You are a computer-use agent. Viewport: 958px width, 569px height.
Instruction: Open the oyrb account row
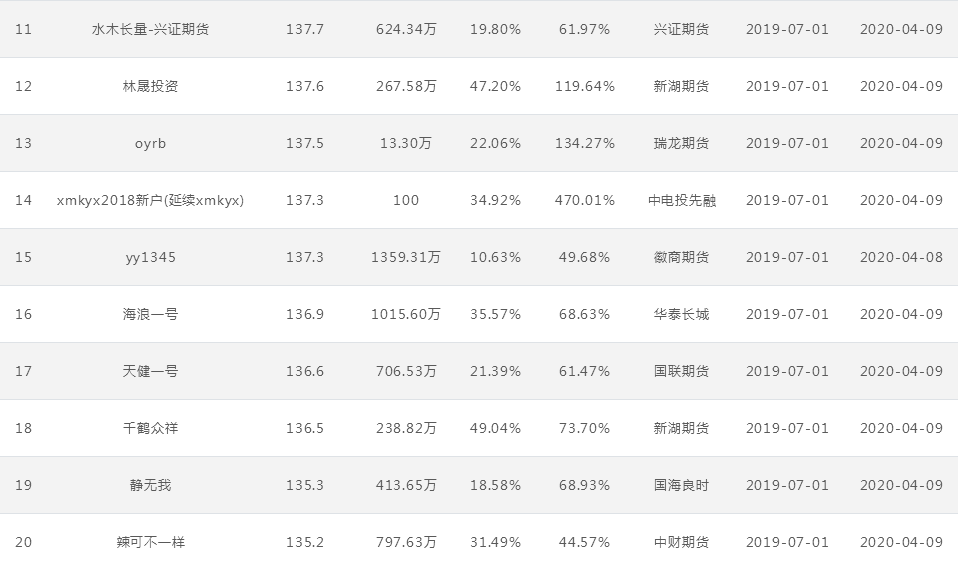pyautogui.click(x=150, y=144)
